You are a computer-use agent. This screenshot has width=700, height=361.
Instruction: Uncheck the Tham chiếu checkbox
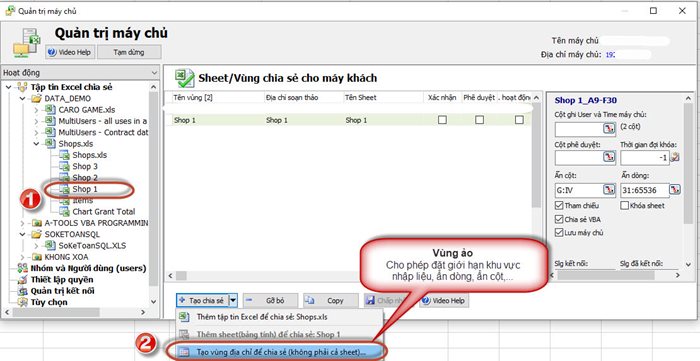click(x=558, y=206)
